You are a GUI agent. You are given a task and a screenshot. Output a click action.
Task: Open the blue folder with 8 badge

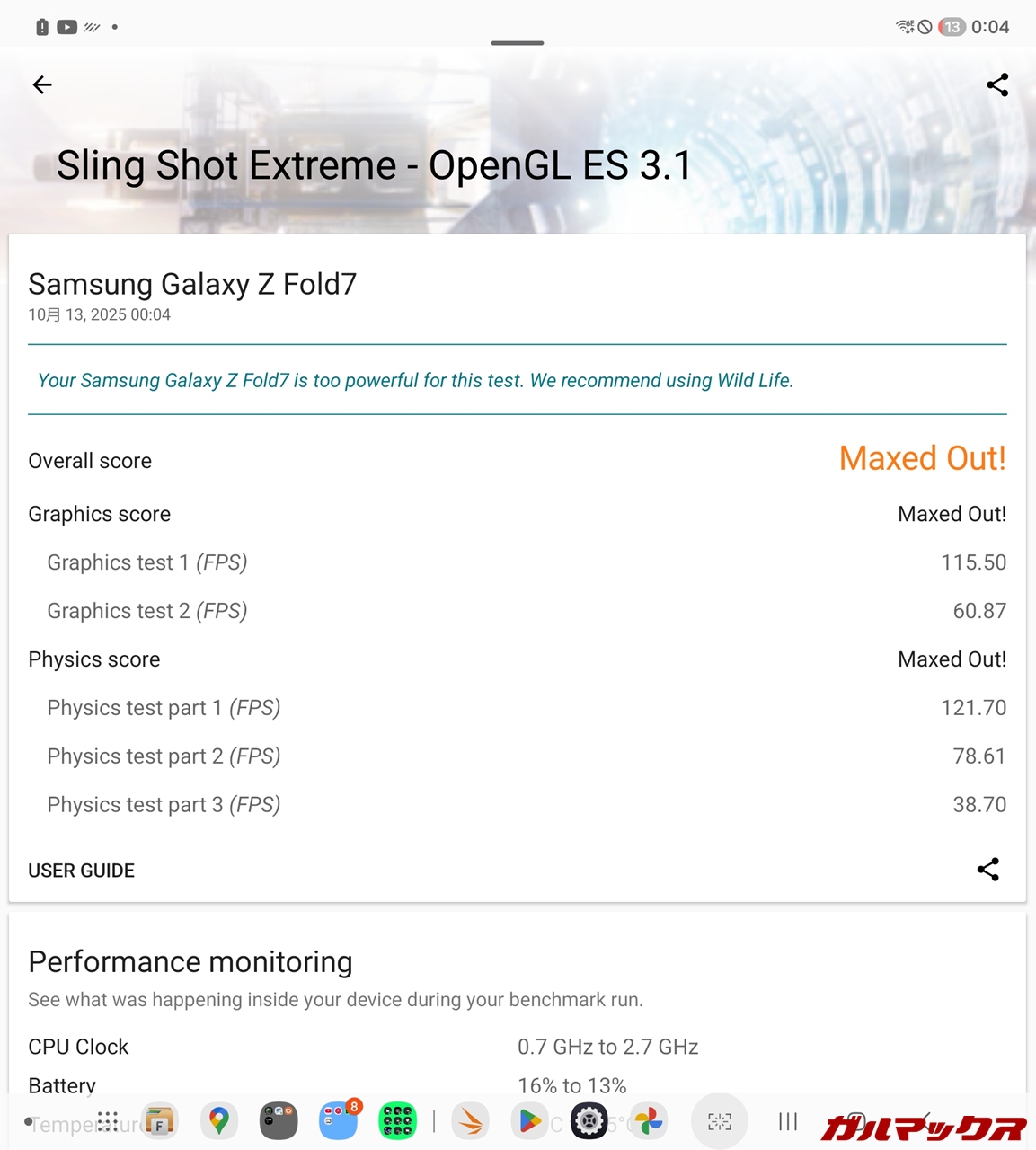338,1121
